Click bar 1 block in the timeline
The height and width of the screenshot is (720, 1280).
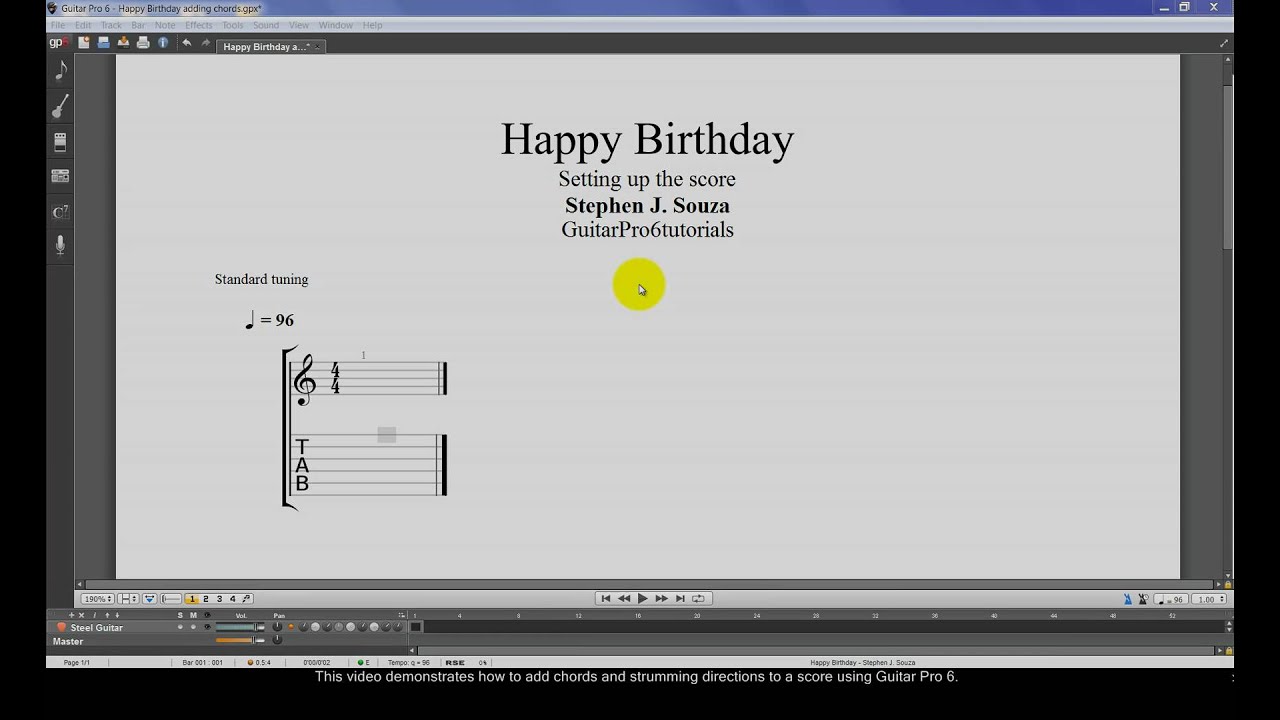[416, 627]
